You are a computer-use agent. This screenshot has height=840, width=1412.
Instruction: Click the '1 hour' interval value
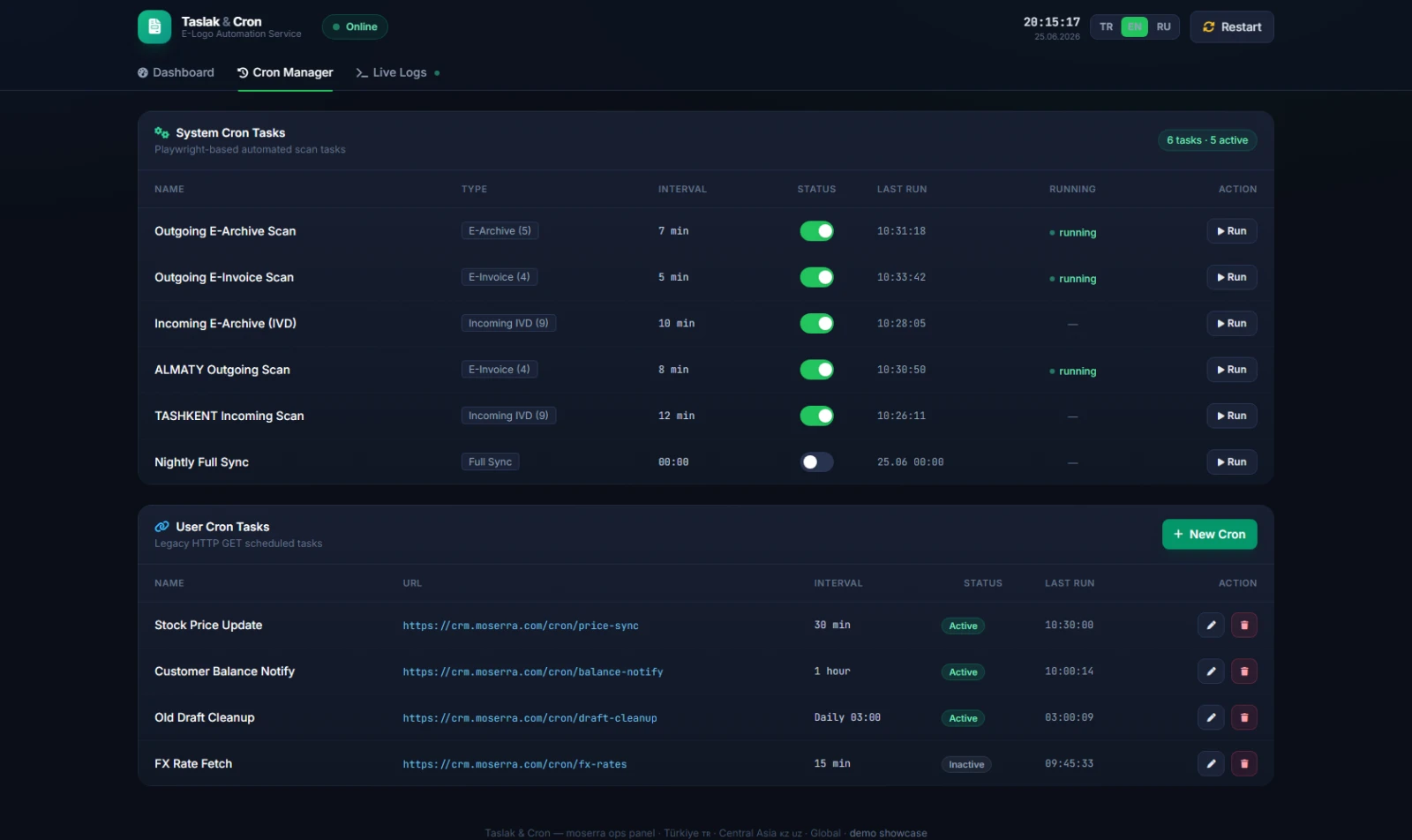pos(832,671)
